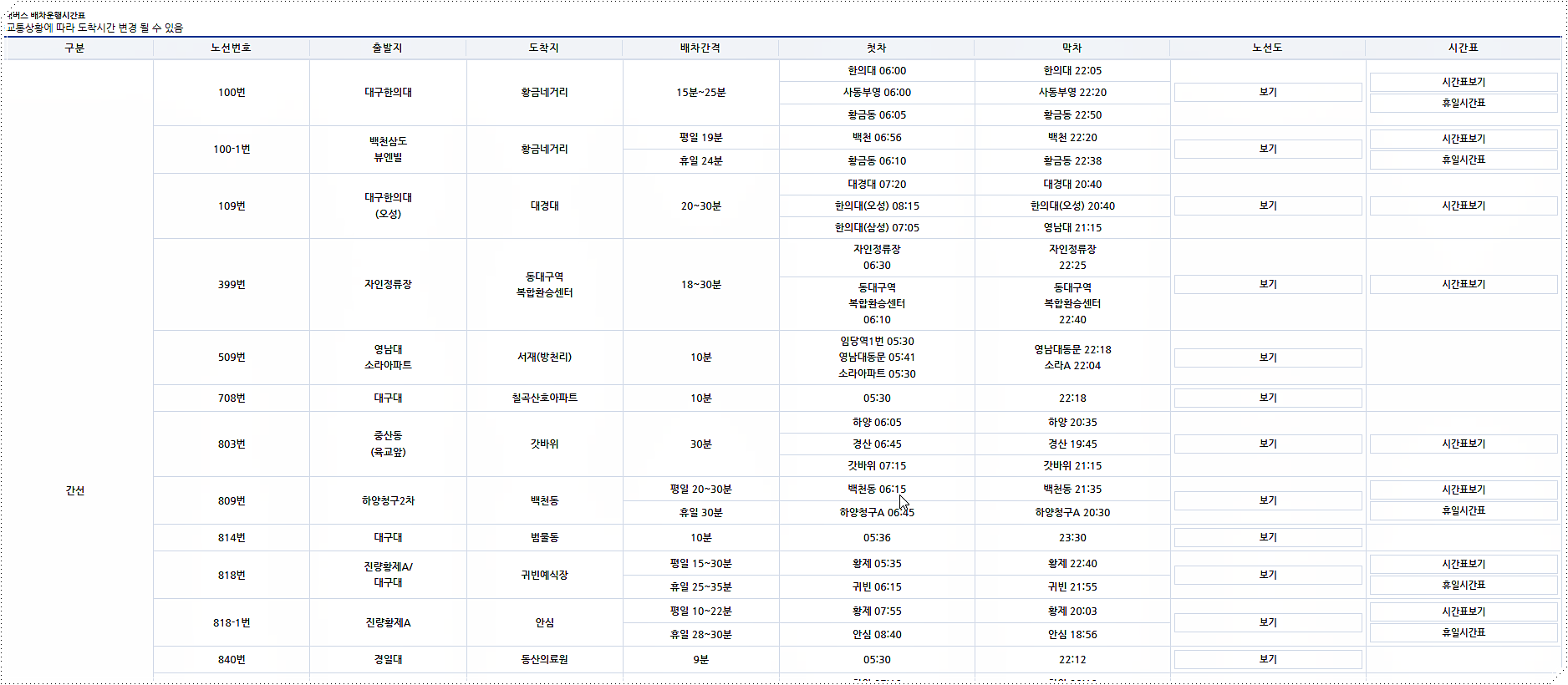Image resolution: width=1568 pixels, height=685 pixels.
Task: Open 휴일시간표 for 100-1번 bus
Action: (1464, 160)
